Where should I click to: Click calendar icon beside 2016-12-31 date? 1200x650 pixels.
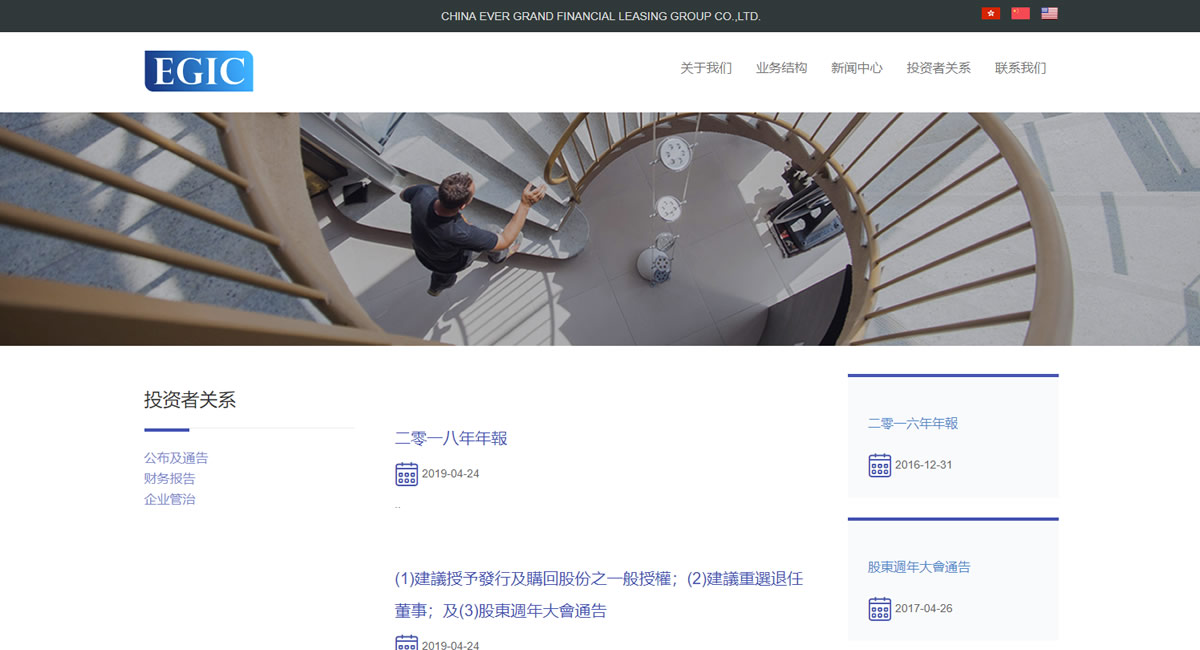[x=879, y=465]
